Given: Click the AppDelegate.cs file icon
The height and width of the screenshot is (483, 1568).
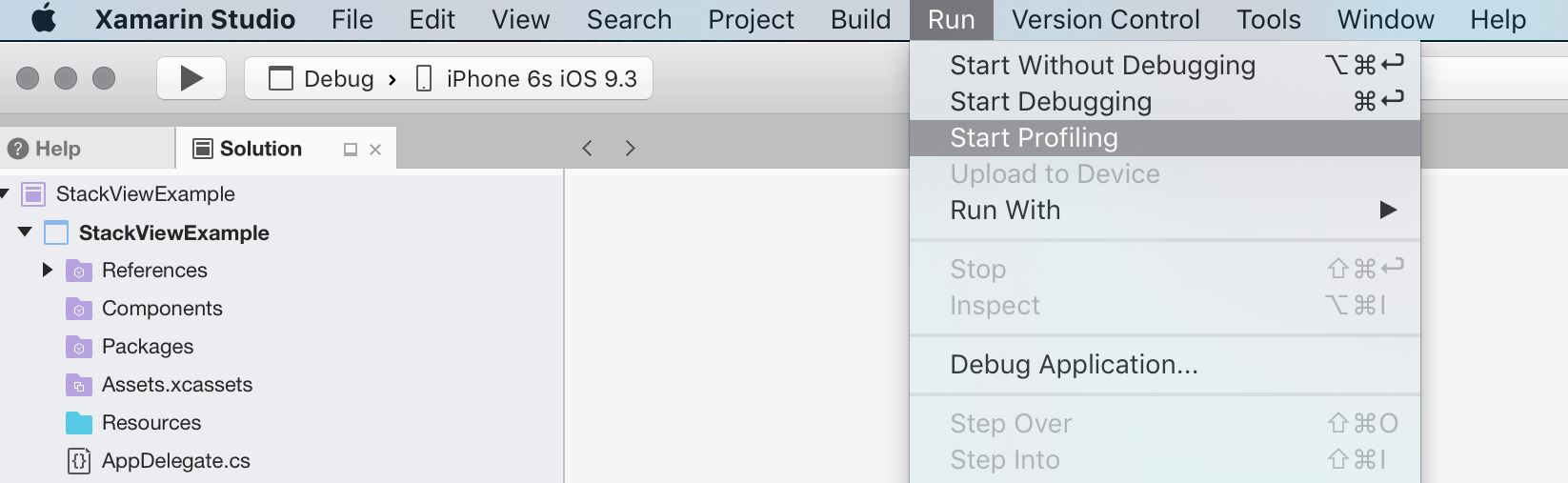Looking at the screenshot, I should click(79, 461).
